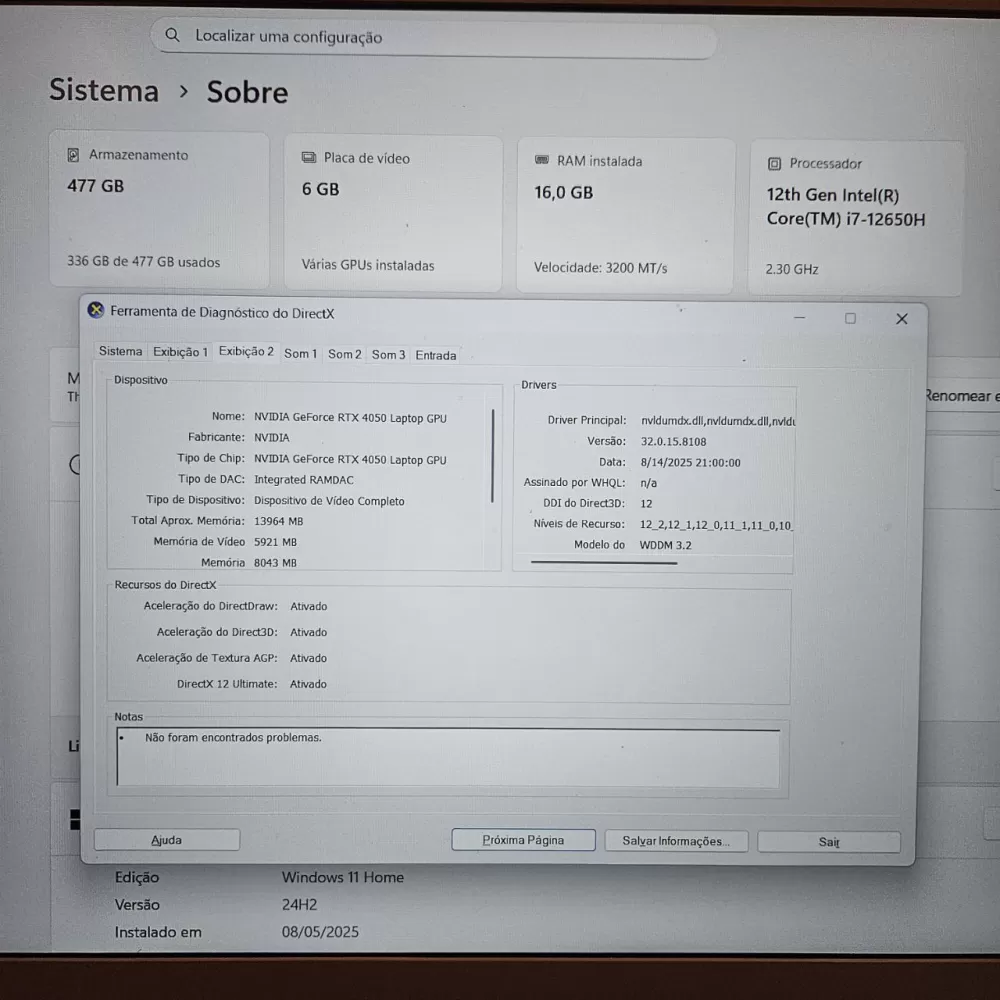
Task: Click the DirectX diagnostic tool title icon
Action: [x=96, y=310]
